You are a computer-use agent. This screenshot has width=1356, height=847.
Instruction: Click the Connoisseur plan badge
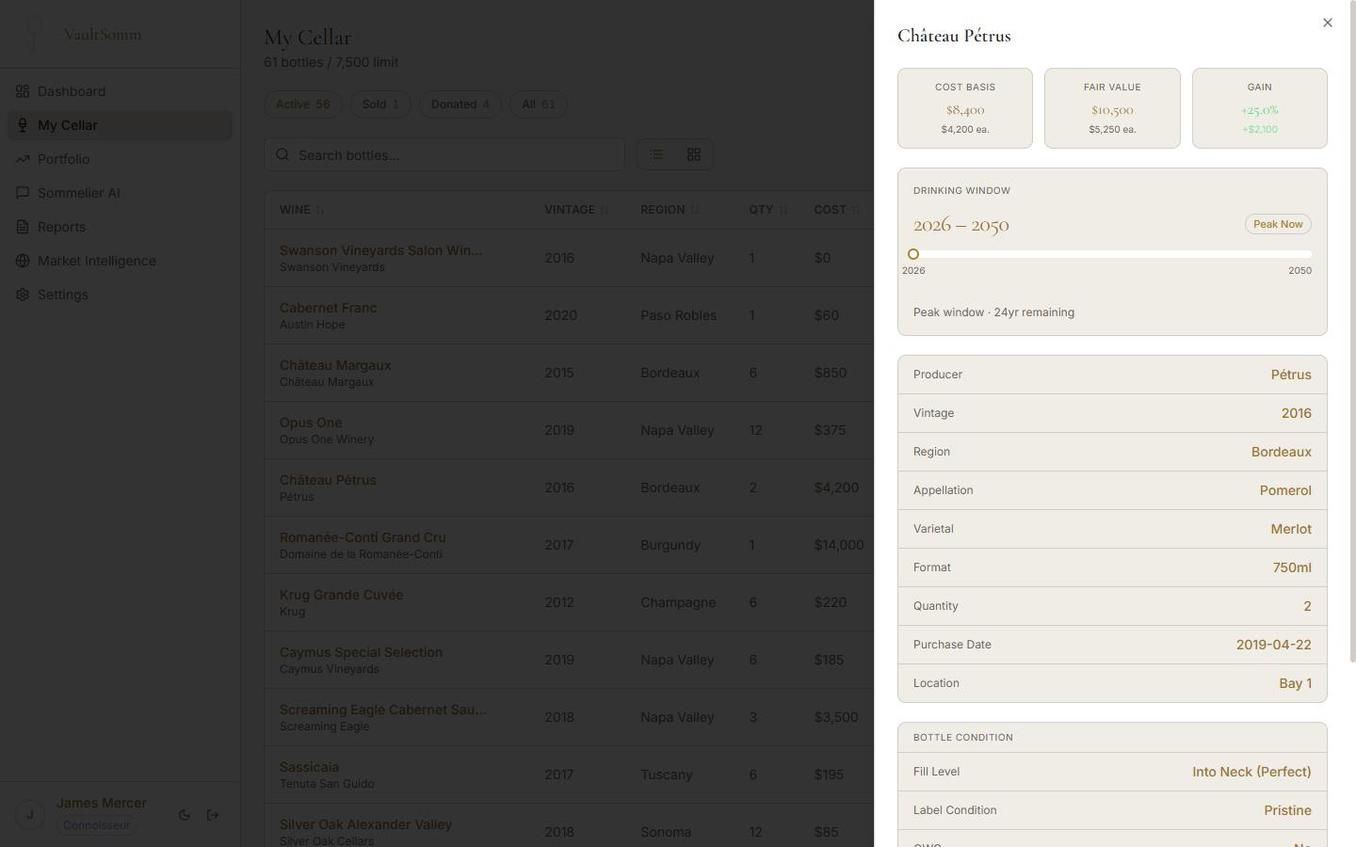pos(96,825)
